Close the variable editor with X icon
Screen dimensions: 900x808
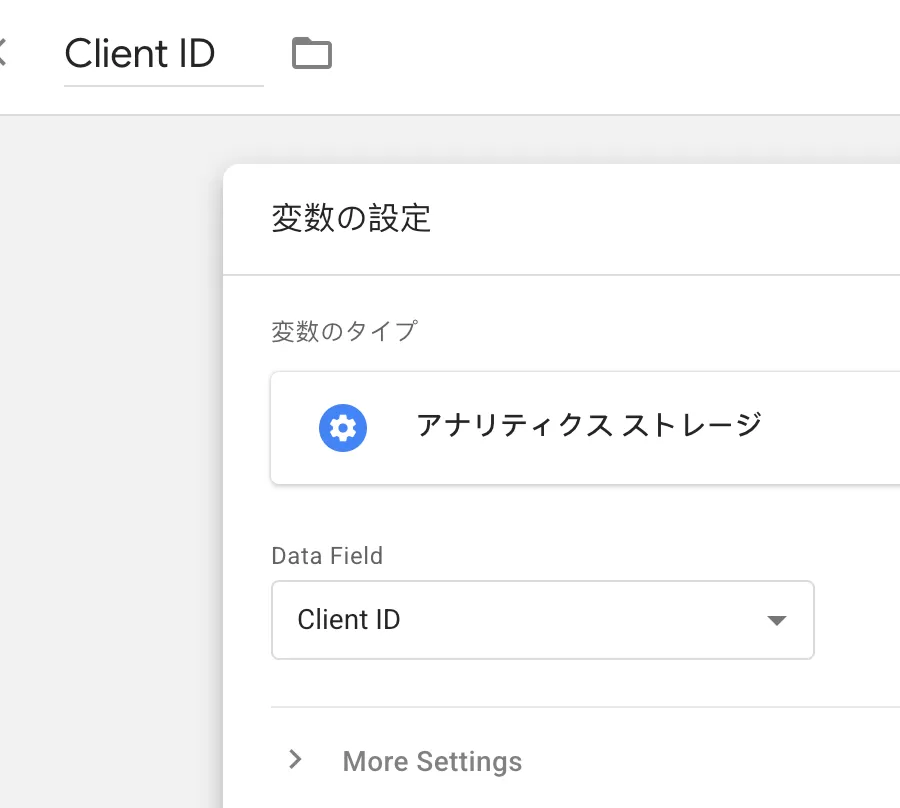pyautogui.click(x=2, y=52)
